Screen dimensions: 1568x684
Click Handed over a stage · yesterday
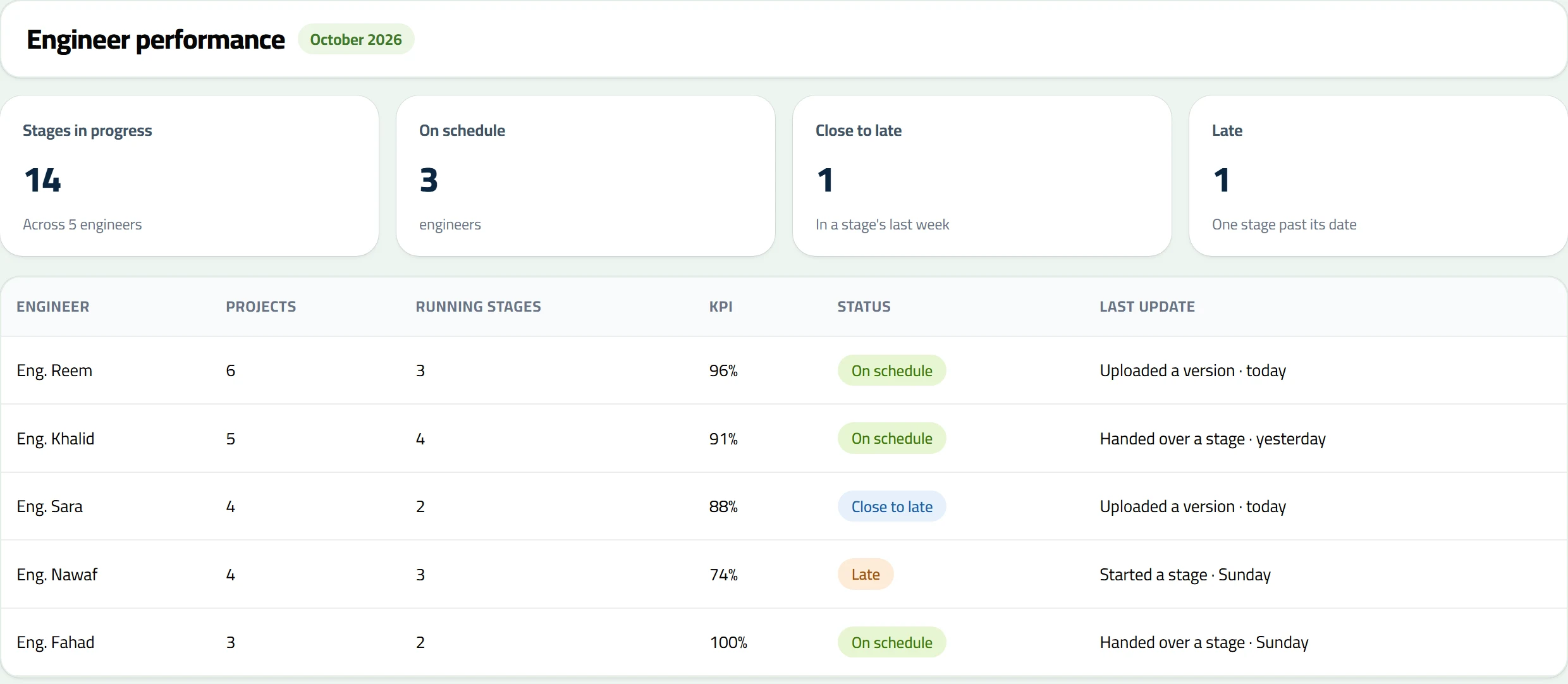coord(1212,439)
